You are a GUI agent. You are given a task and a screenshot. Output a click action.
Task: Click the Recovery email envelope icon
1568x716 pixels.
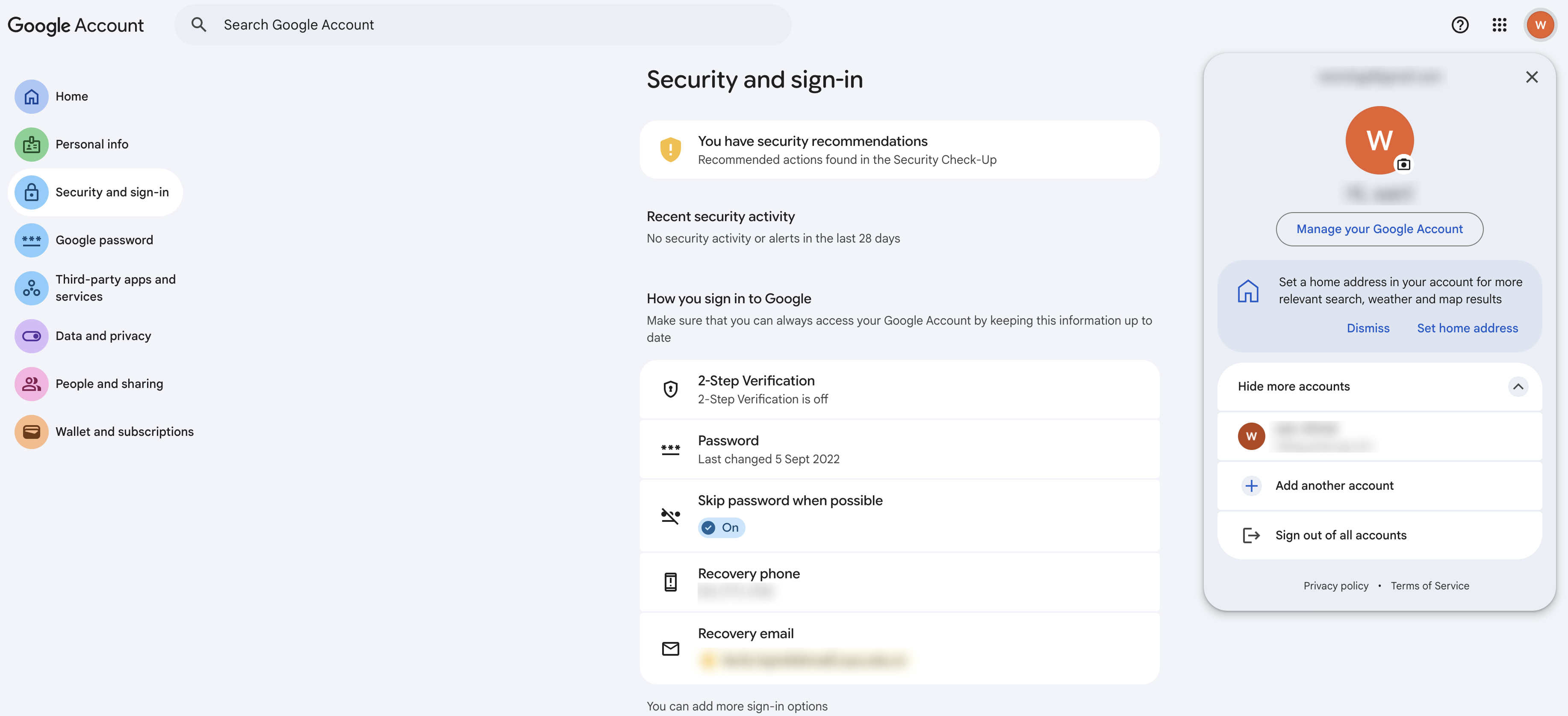(670, 648)
